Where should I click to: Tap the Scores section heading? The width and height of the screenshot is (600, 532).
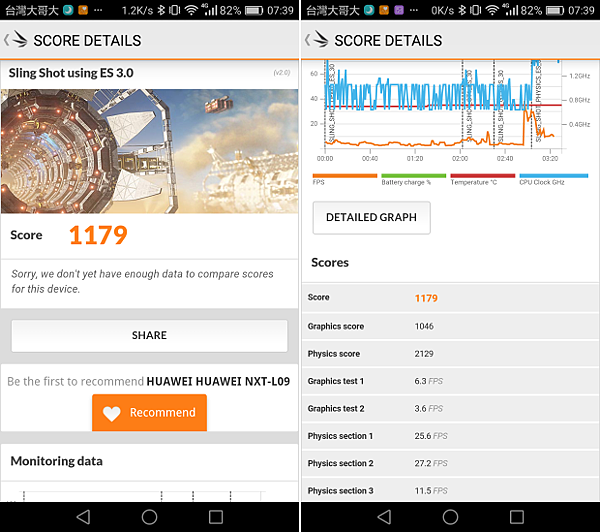click(x=330, y=263)
